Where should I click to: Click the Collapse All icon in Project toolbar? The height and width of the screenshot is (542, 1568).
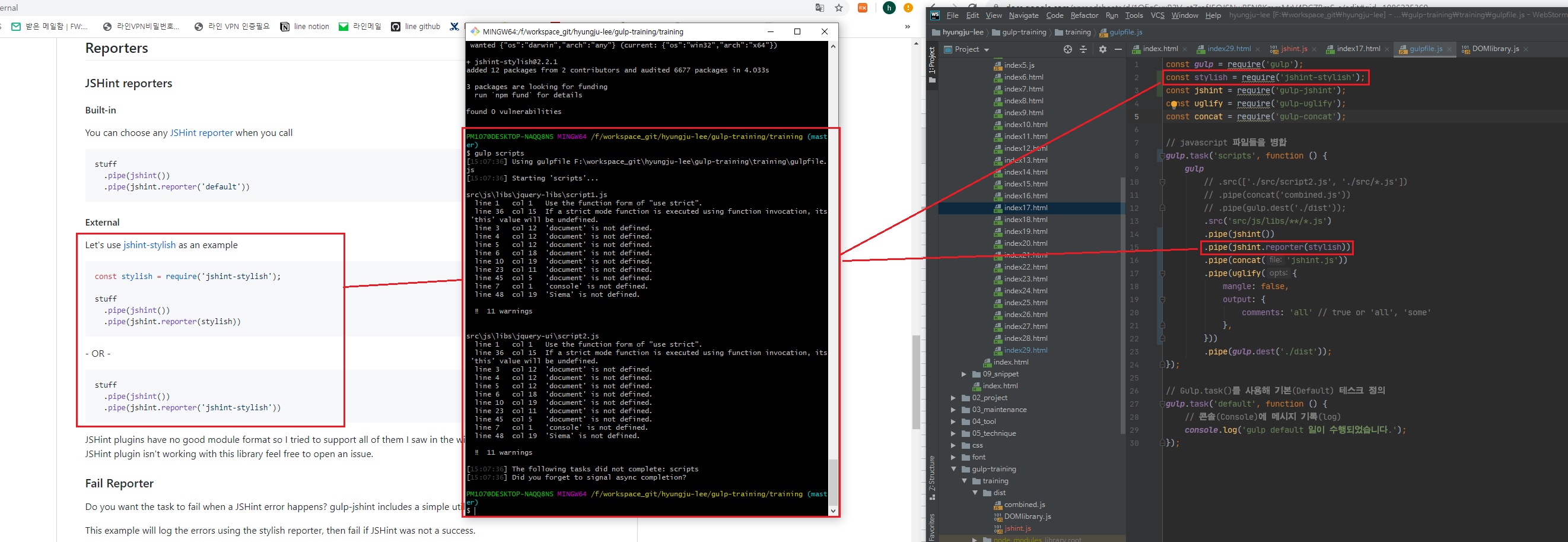coord(1083,49)
